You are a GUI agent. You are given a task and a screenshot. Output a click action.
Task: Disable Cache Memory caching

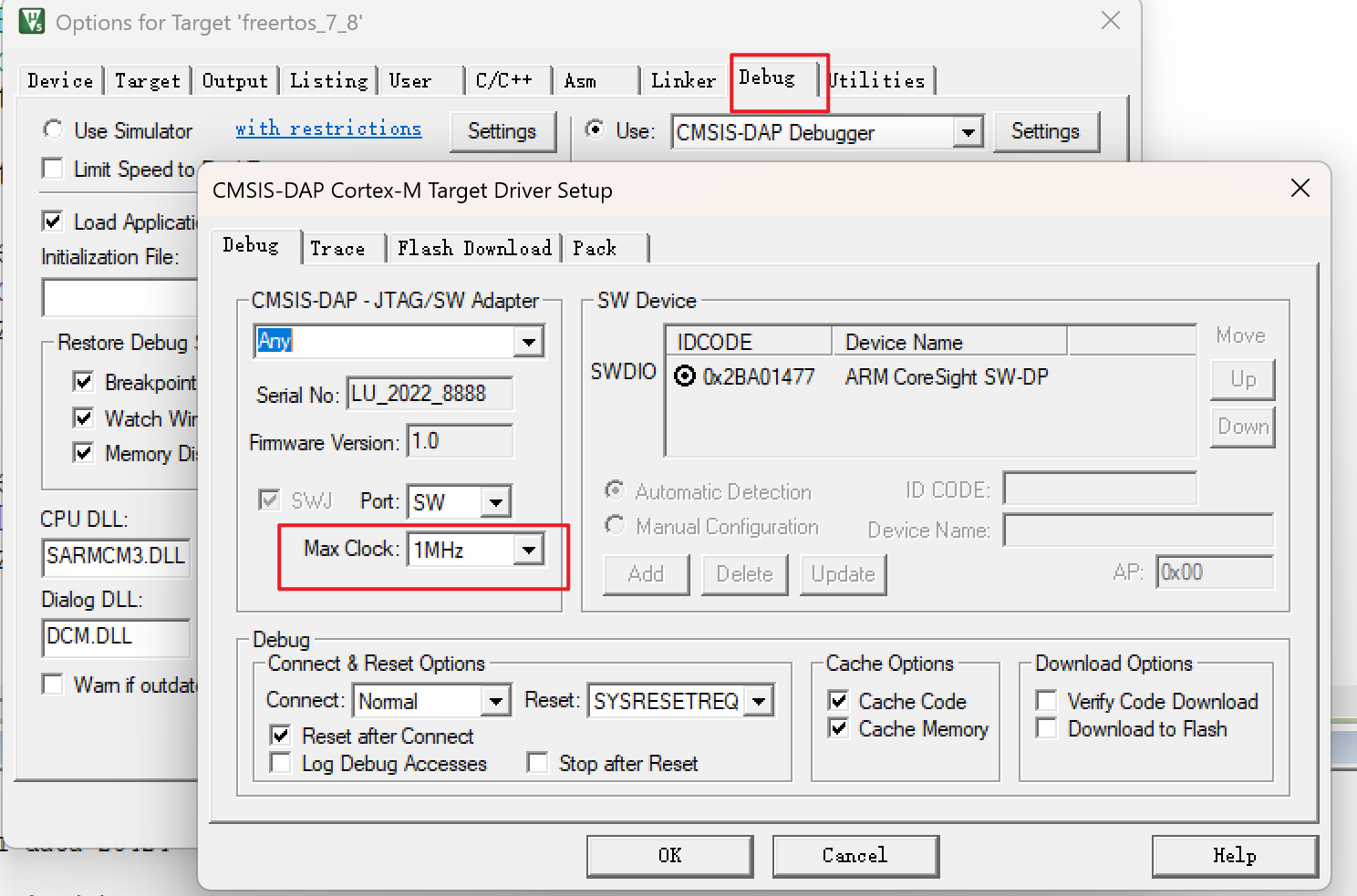point(838,728)
